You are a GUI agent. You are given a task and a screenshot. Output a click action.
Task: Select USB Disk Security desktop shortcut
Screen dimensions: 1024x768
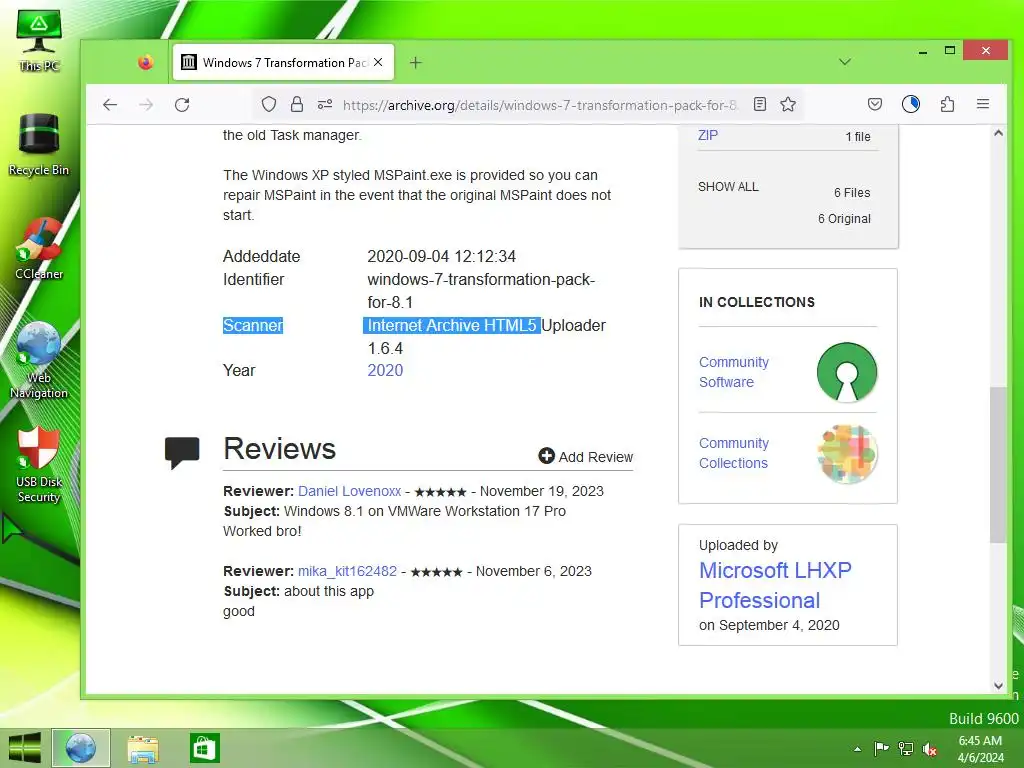point(39,465)
